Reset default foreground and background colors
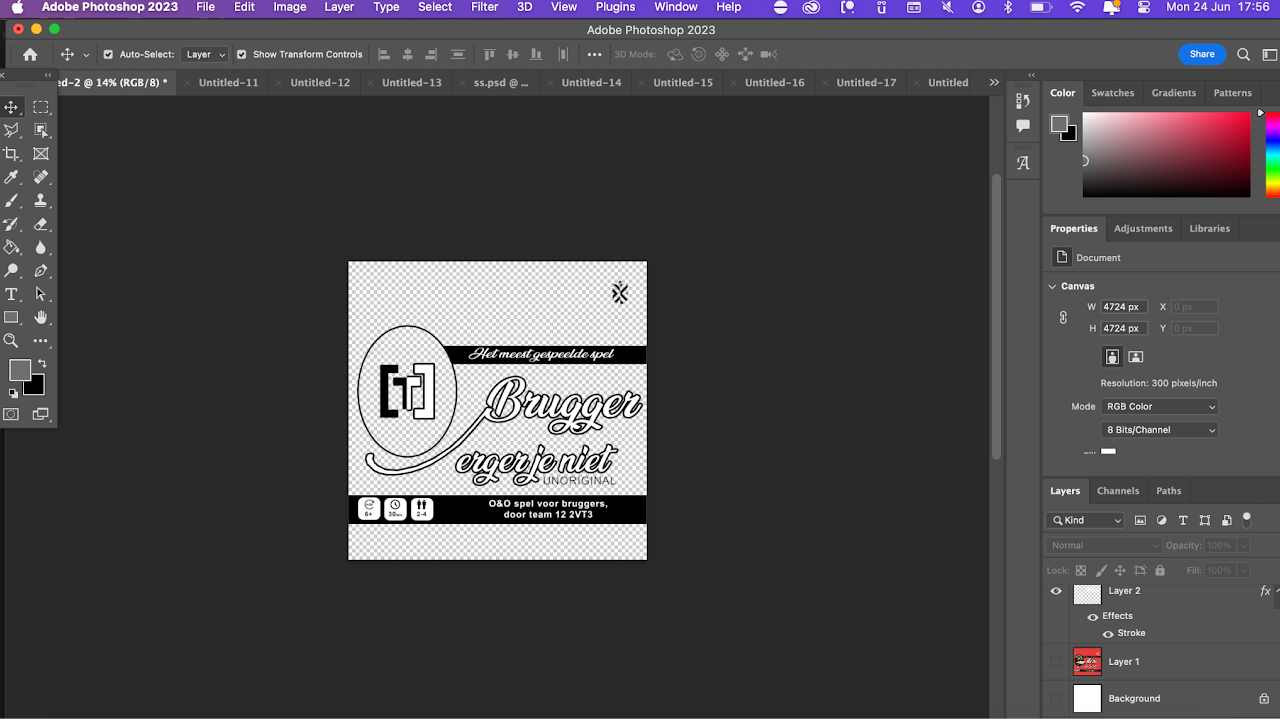Image resolution: width=1280 pixels, height=719 pixels. pos(13,394)
